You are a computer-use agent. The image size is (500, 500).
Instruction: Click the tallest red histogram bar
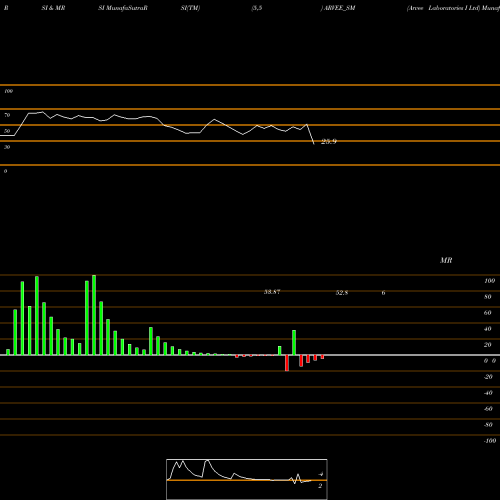point(287,363)
